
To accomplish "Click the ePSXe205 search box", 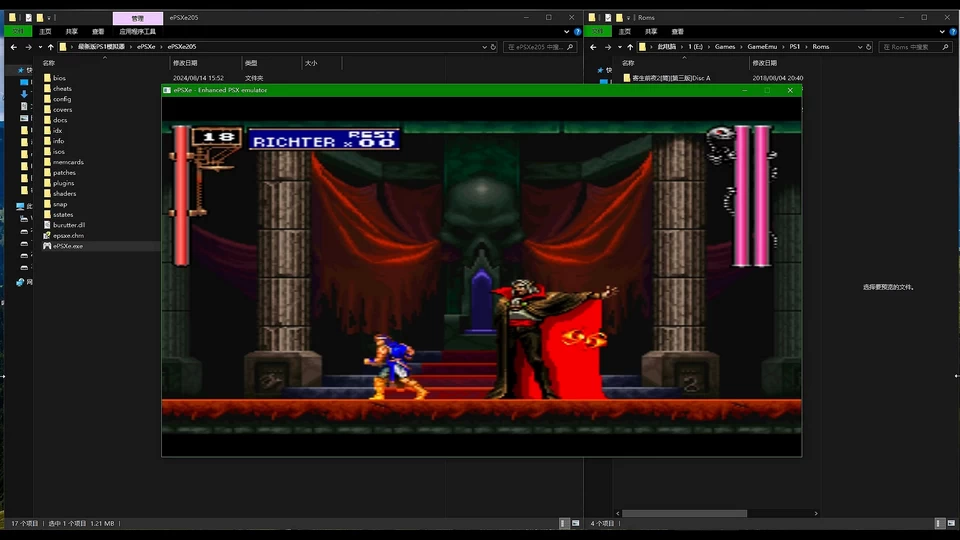I will [539, 47].
